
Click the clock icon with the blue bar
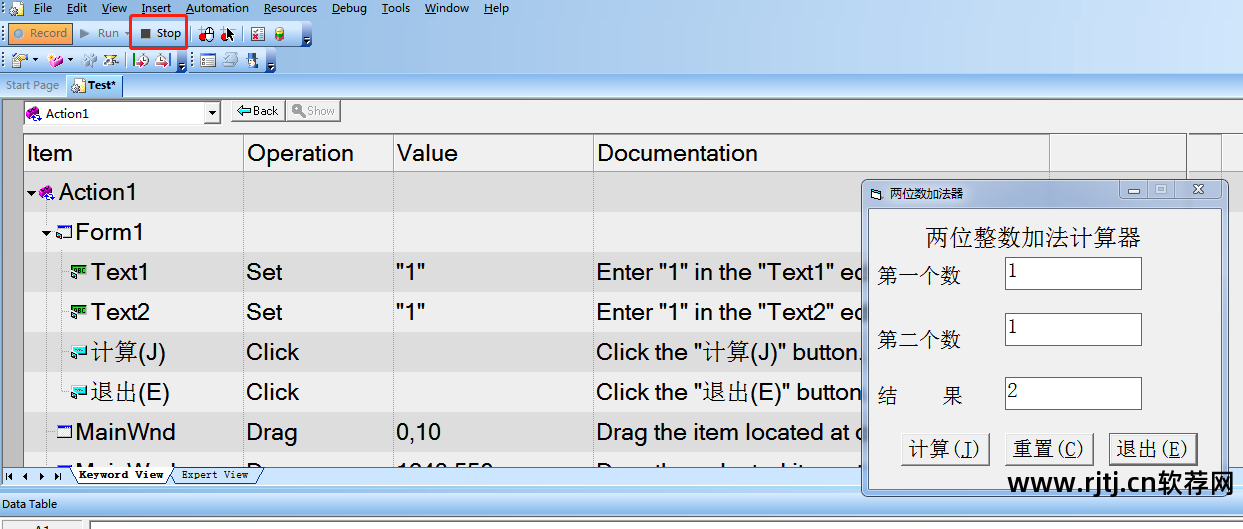tap(162, 61)
